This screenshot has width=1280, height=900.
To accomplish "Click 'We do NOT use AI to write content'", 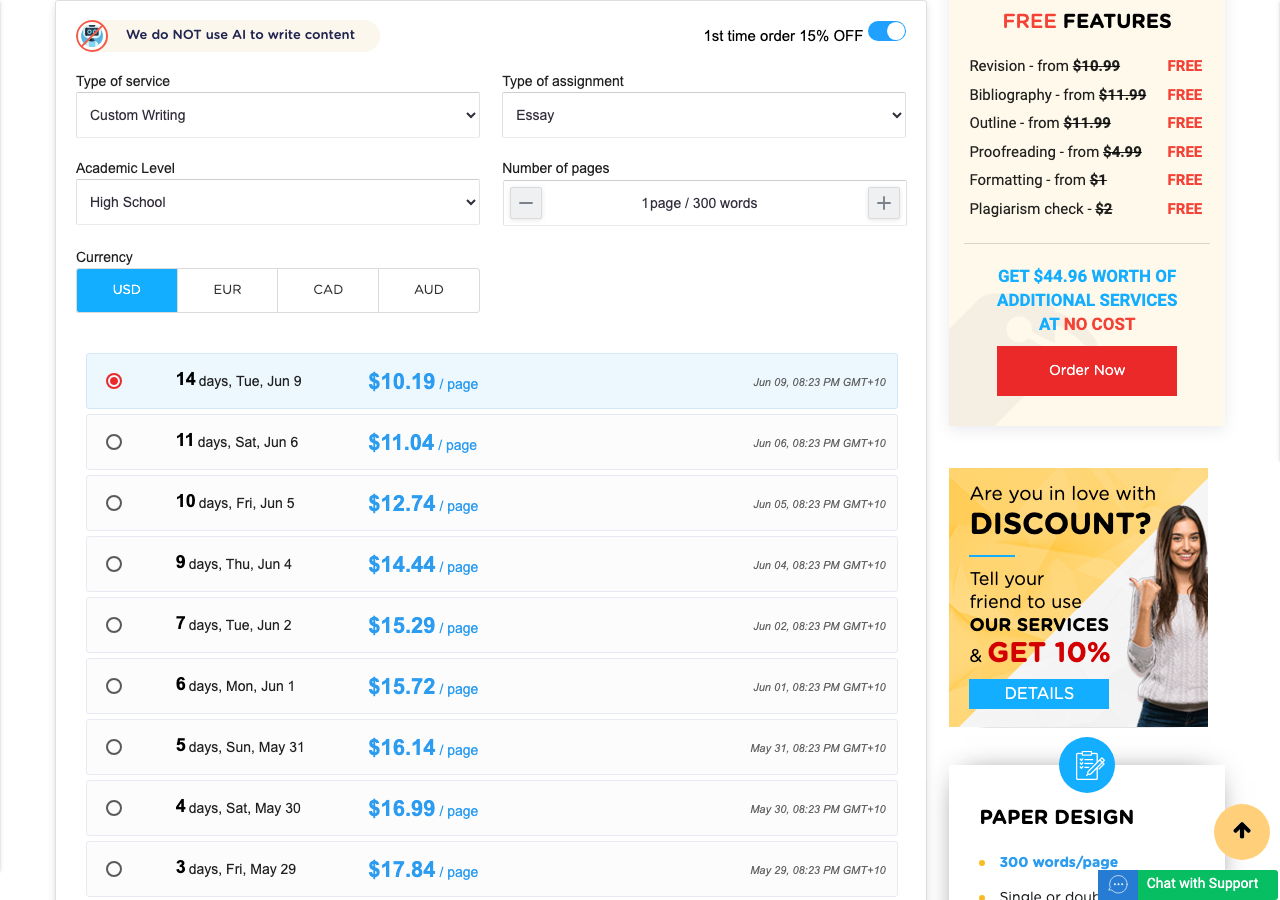I will click(x=240, y=35).
